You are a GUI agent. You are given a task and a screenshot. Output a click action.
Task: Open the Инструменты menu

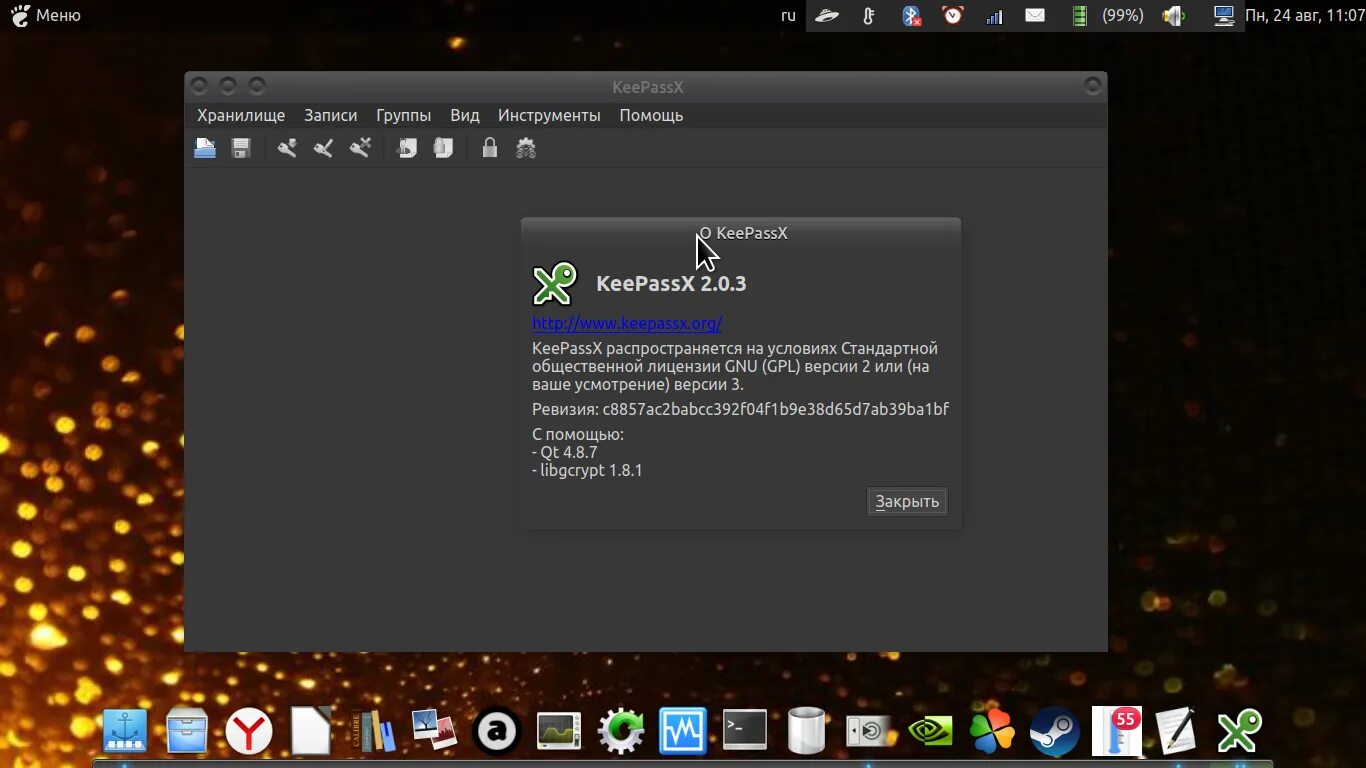coord(549,115)
